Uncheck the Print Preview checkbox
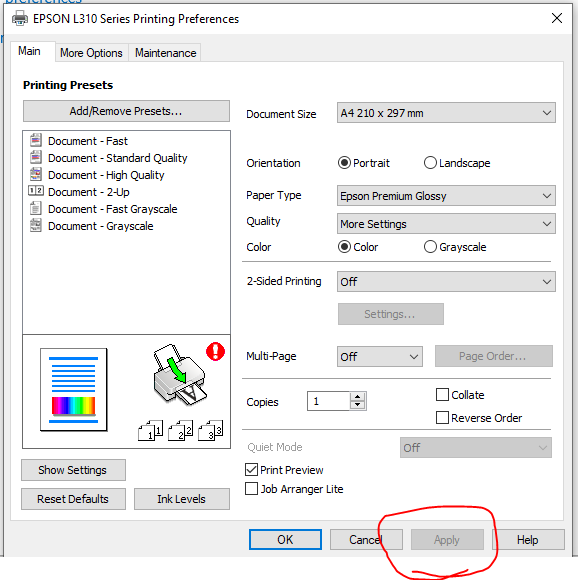The height and width of the screenshot is (580, 578). point(251,470)
